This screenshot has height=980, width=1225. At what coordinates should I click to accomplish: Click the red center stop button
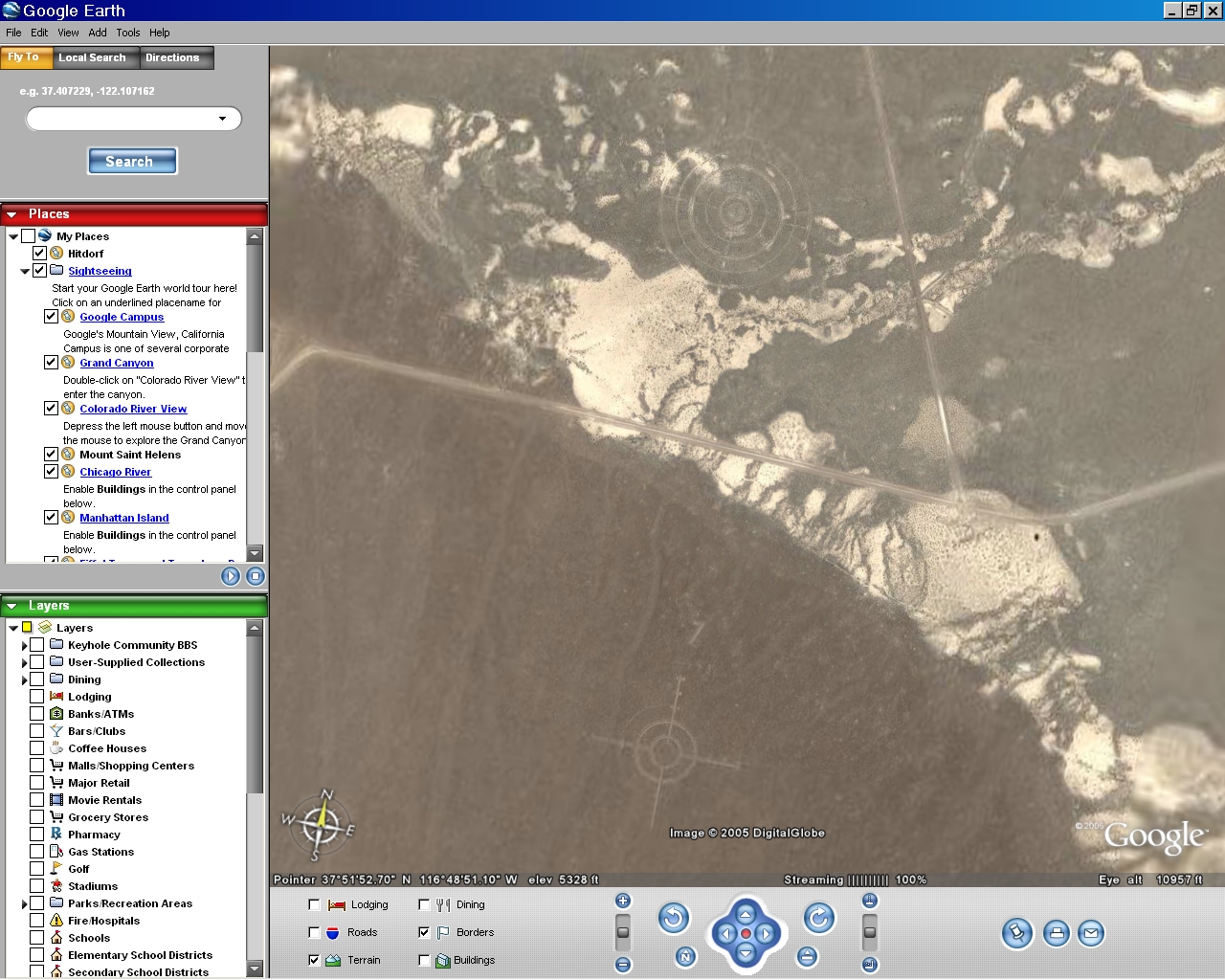point(746,933)
